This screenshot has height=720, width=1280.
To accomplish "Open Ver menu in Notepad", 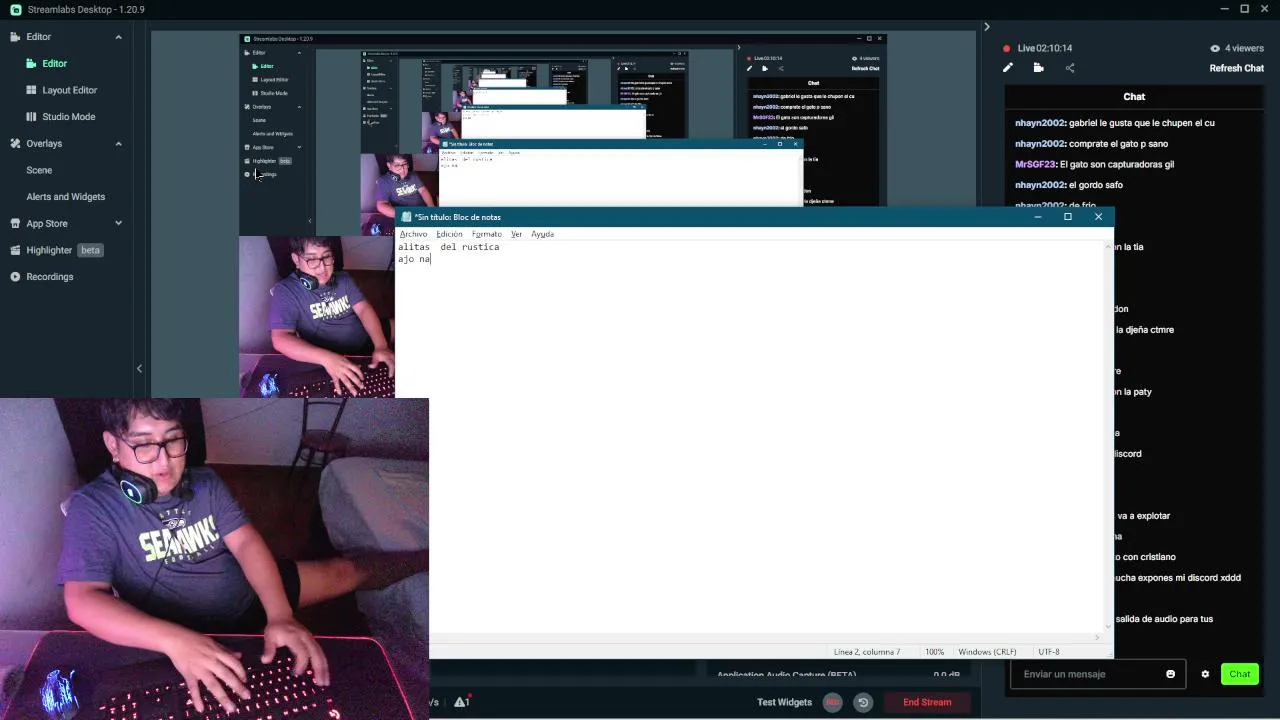I will [x=516, y=234].
